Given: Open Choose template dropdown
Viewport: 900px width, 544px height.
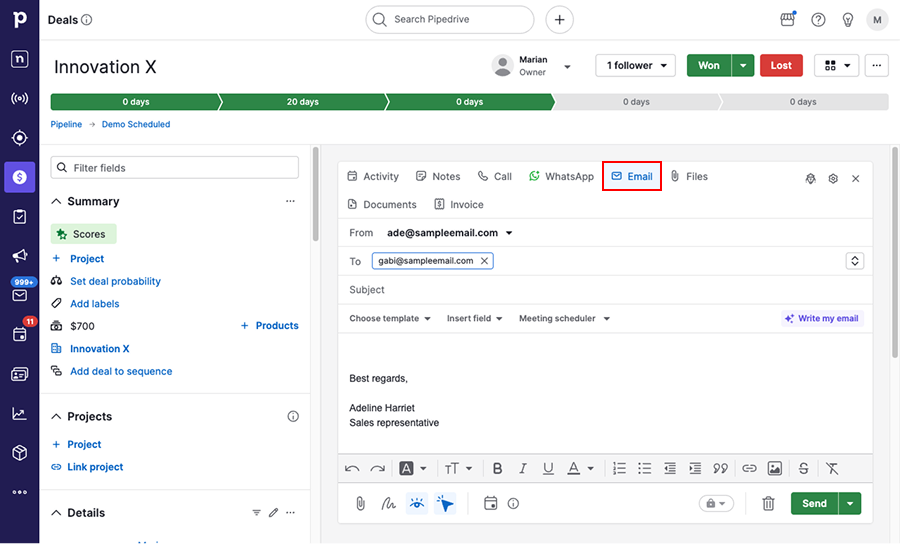Looking at the screenshot, I should [390, 318].
